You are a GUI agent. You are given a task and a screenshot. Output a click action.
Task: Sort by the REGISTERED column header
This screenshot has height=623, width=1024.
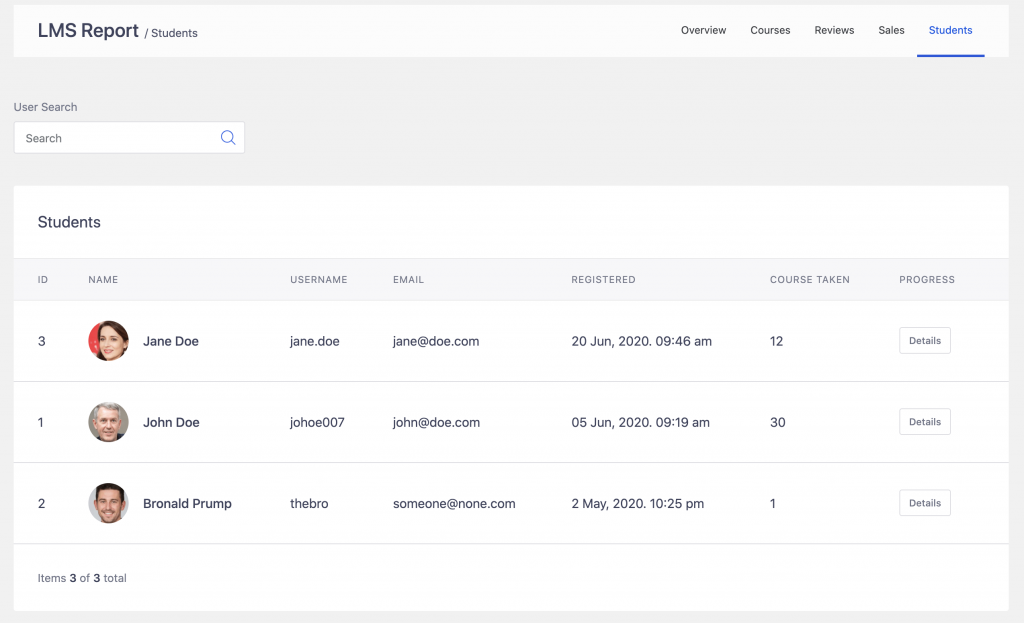coord(603,280)
